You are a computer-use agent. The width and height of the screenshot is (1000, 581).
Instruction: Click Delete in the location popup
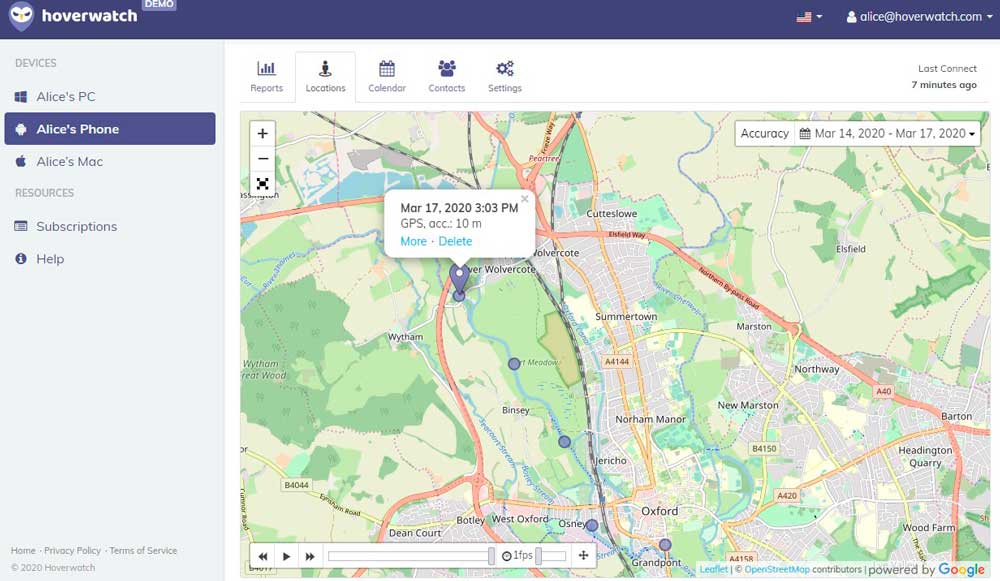pos(455,241)
